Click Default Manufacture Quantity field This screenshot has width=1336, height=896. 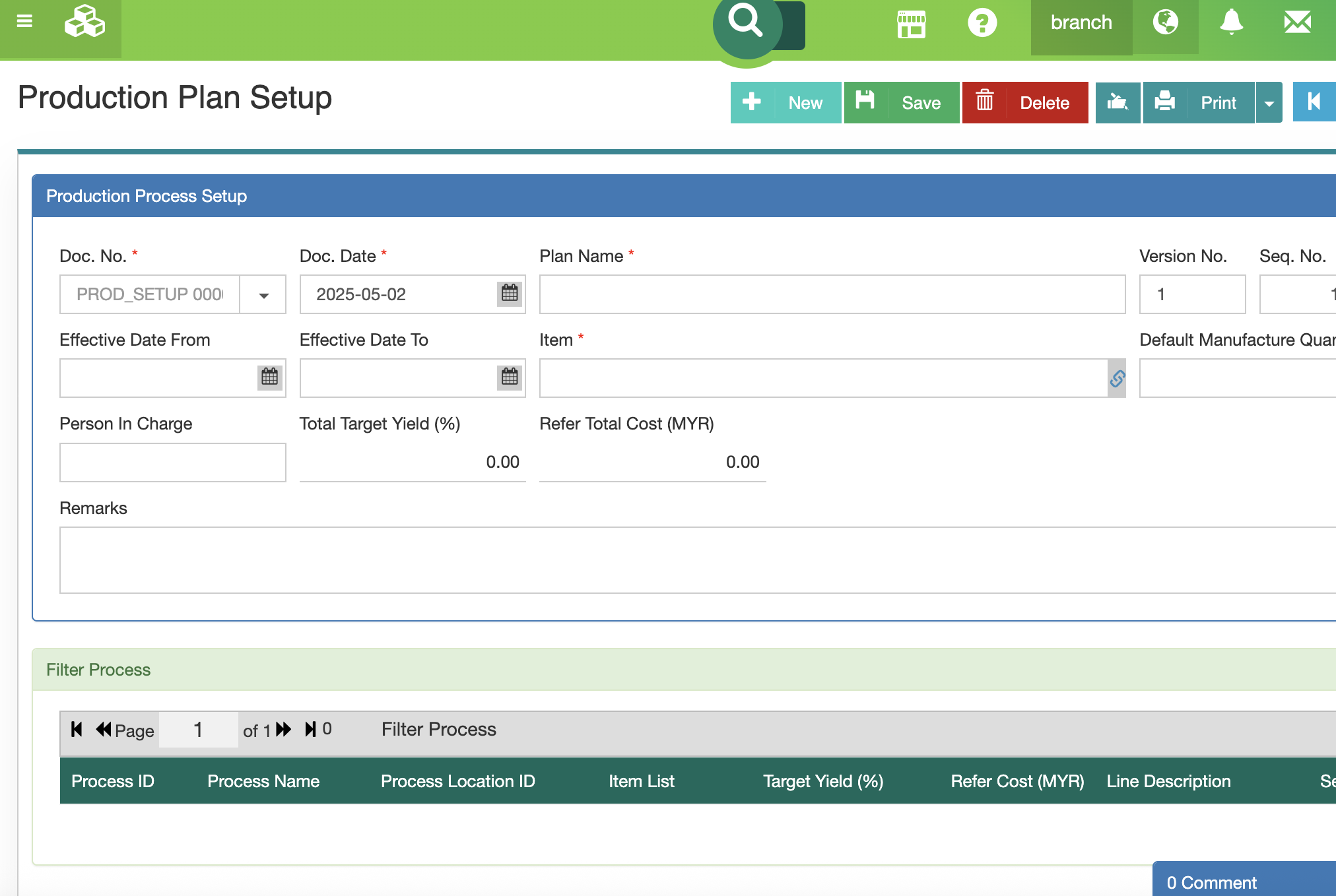point(1238,378)
